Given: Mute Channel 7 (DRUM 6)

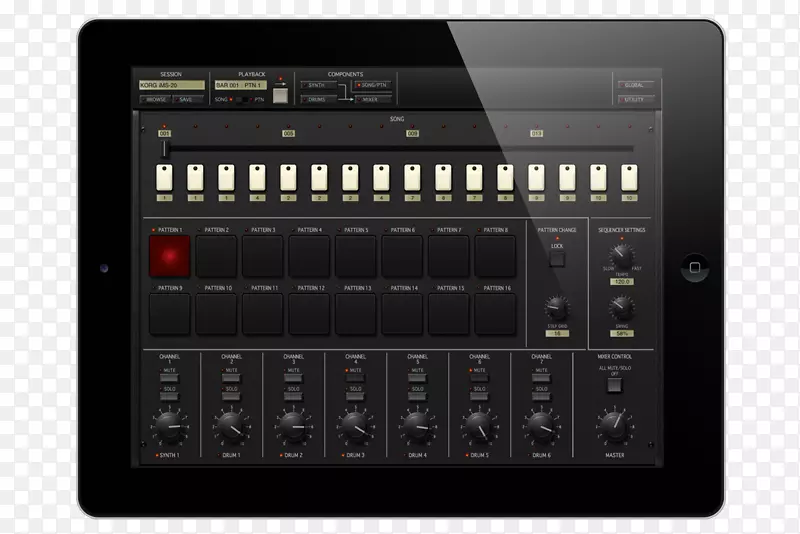Looking at the screenshot, I should coord(541,378).
